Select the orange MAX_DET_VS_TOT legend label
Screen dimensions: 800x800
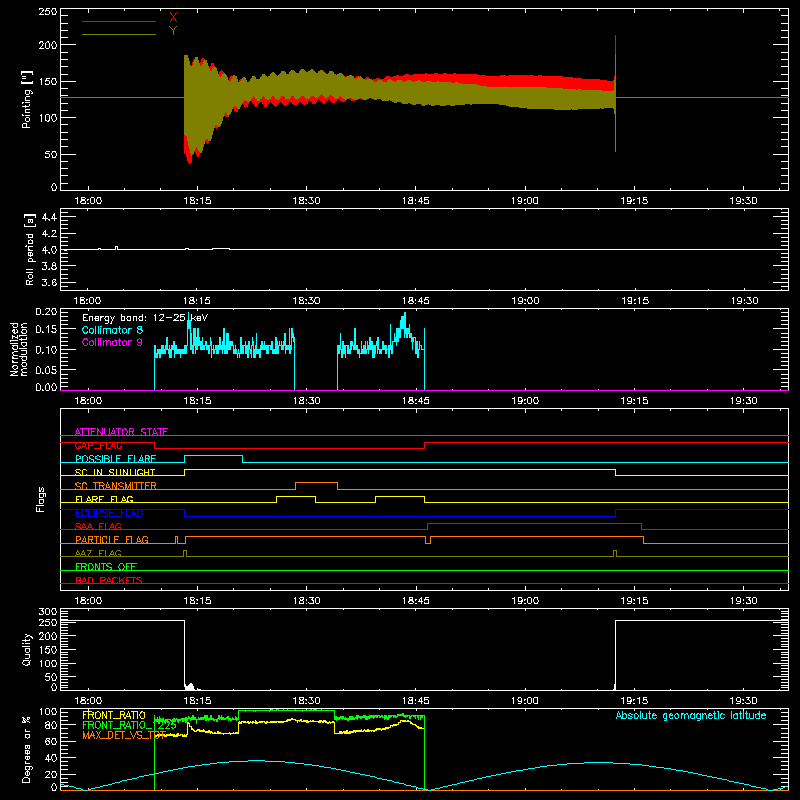click(x=124, y=736)
